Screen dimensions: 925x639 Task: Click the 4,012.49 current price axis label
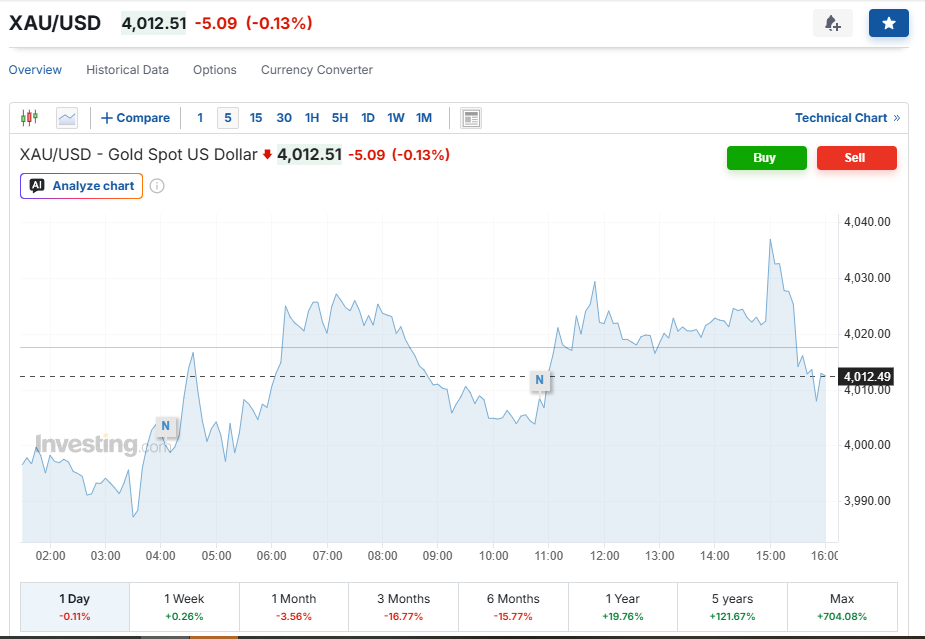click(x=866, y=376)
